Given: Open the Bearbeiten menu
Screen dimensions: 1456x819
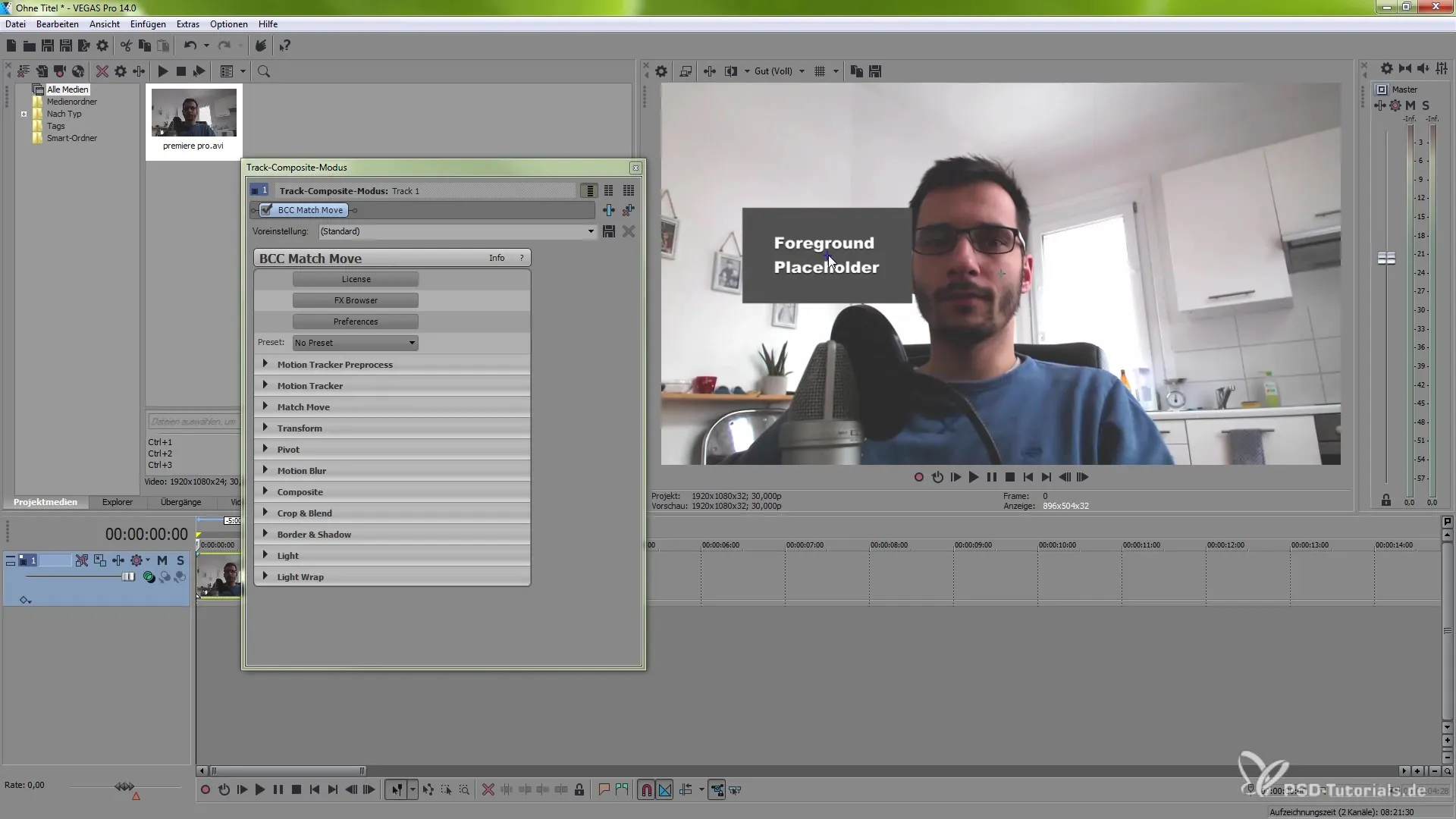Looking at the screenshot, I should point(58,24).
